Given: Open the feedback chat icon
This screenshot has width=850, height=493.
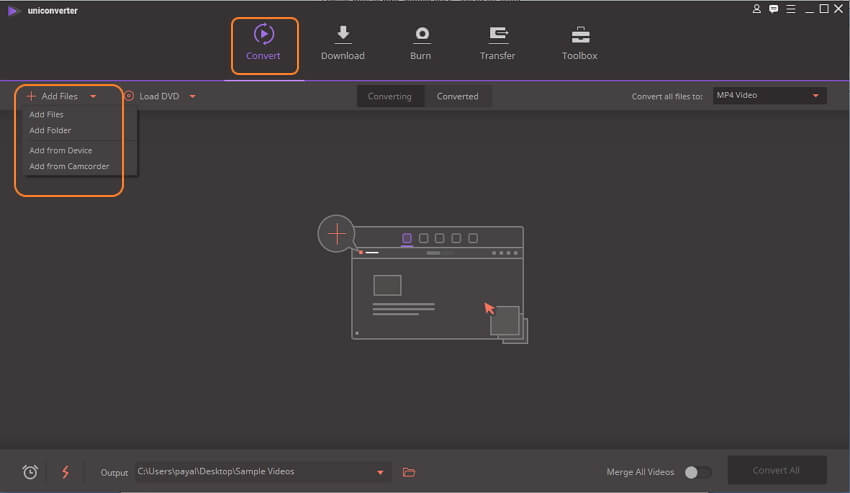Looking at the screenshot, I should coord(774,9).
